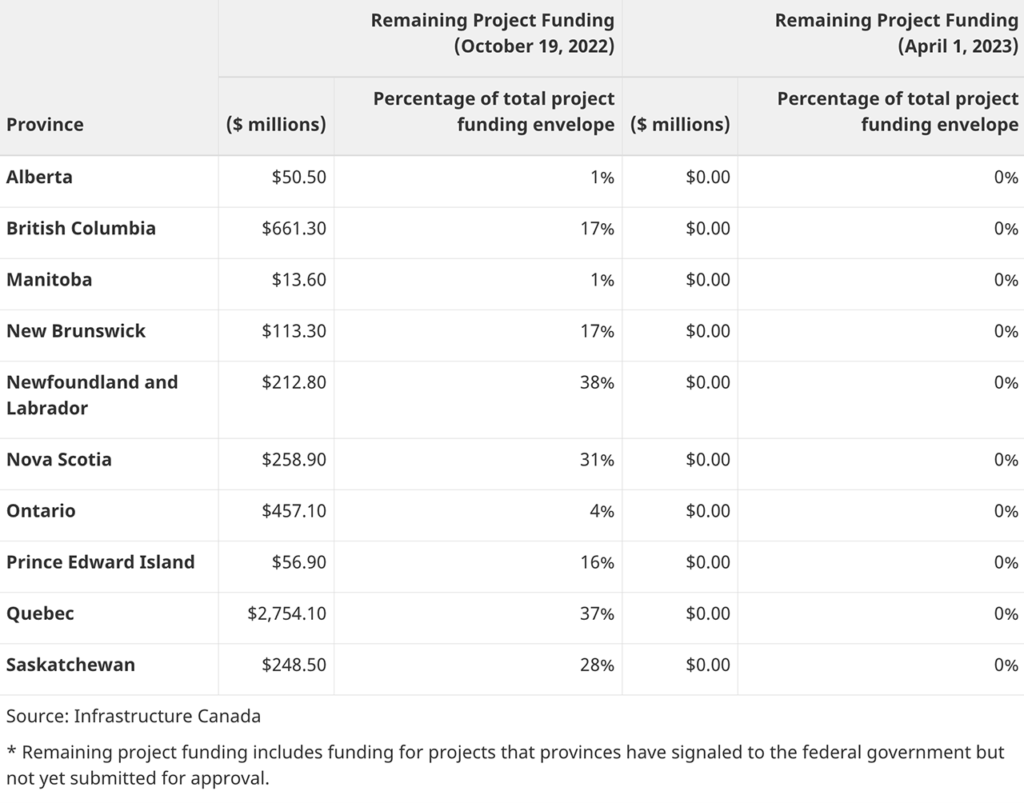Click the Source: Infrastructure Canada text
Image resolution: width=1024 pixels, height=803 pixels.
click(133, 716)
